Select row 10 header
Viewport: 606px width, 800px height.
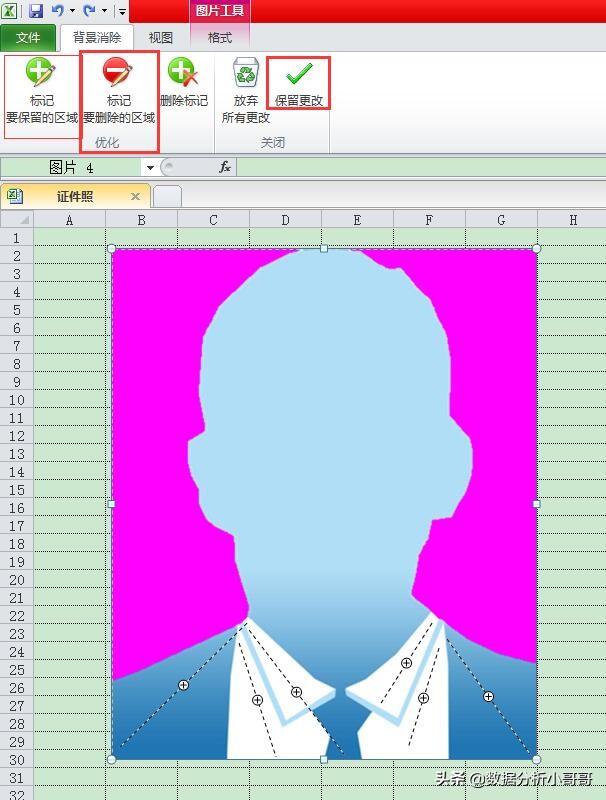click(17, 400)
